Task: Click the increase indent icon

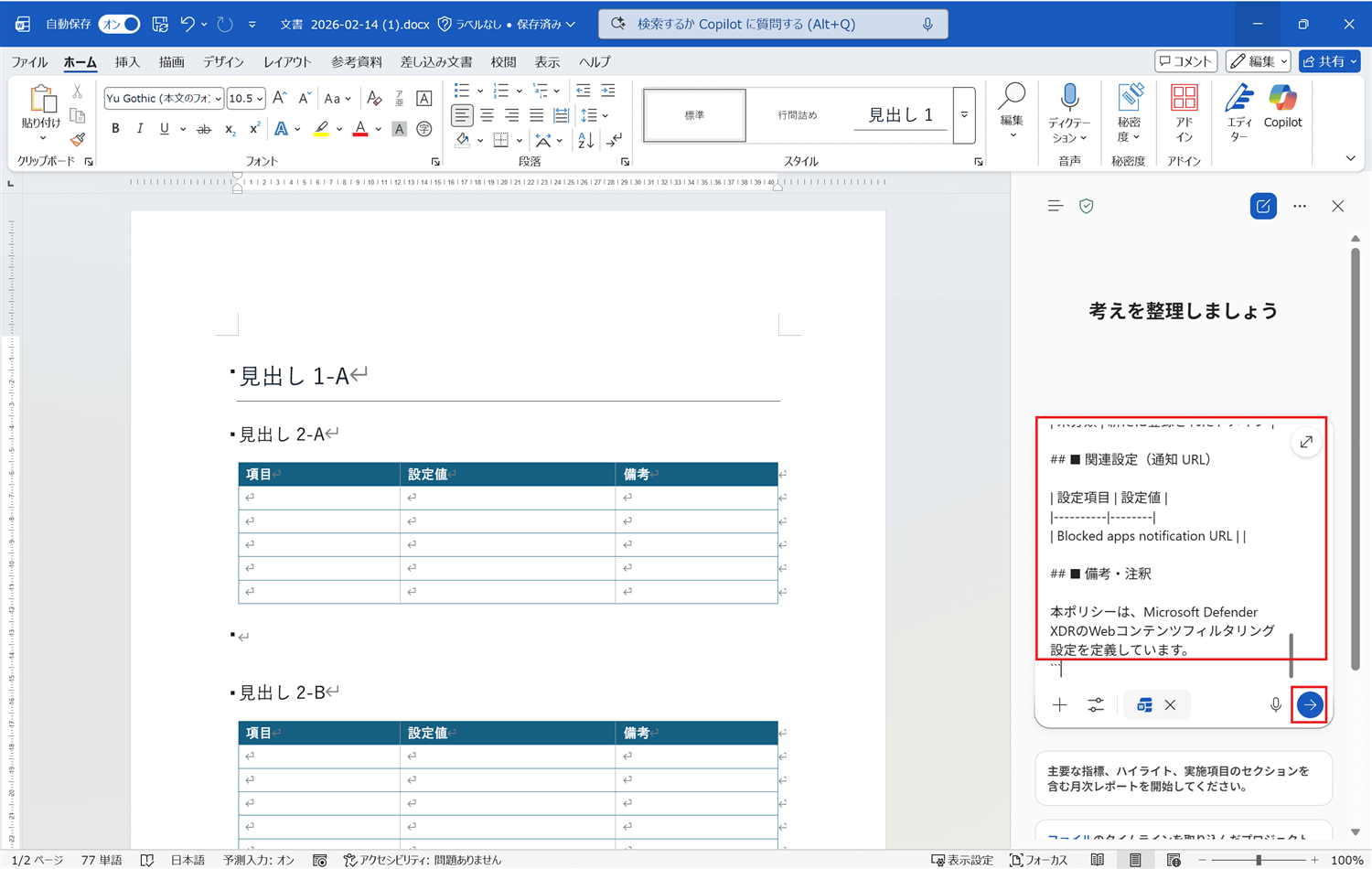Action: coord(608,91)
